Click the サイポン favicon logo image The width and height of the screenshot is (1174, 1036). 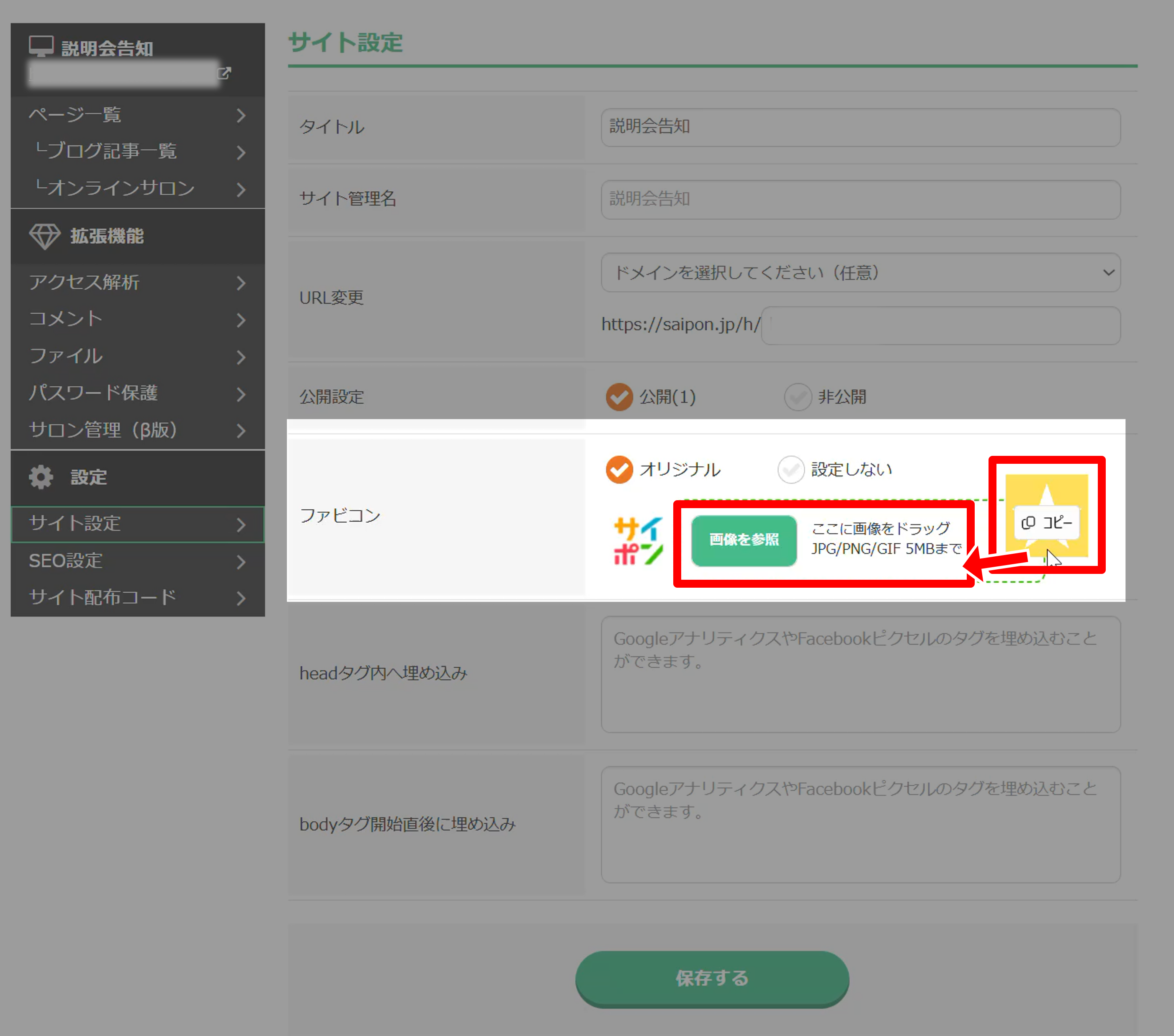pyautogui.click(x=638, y=540)
